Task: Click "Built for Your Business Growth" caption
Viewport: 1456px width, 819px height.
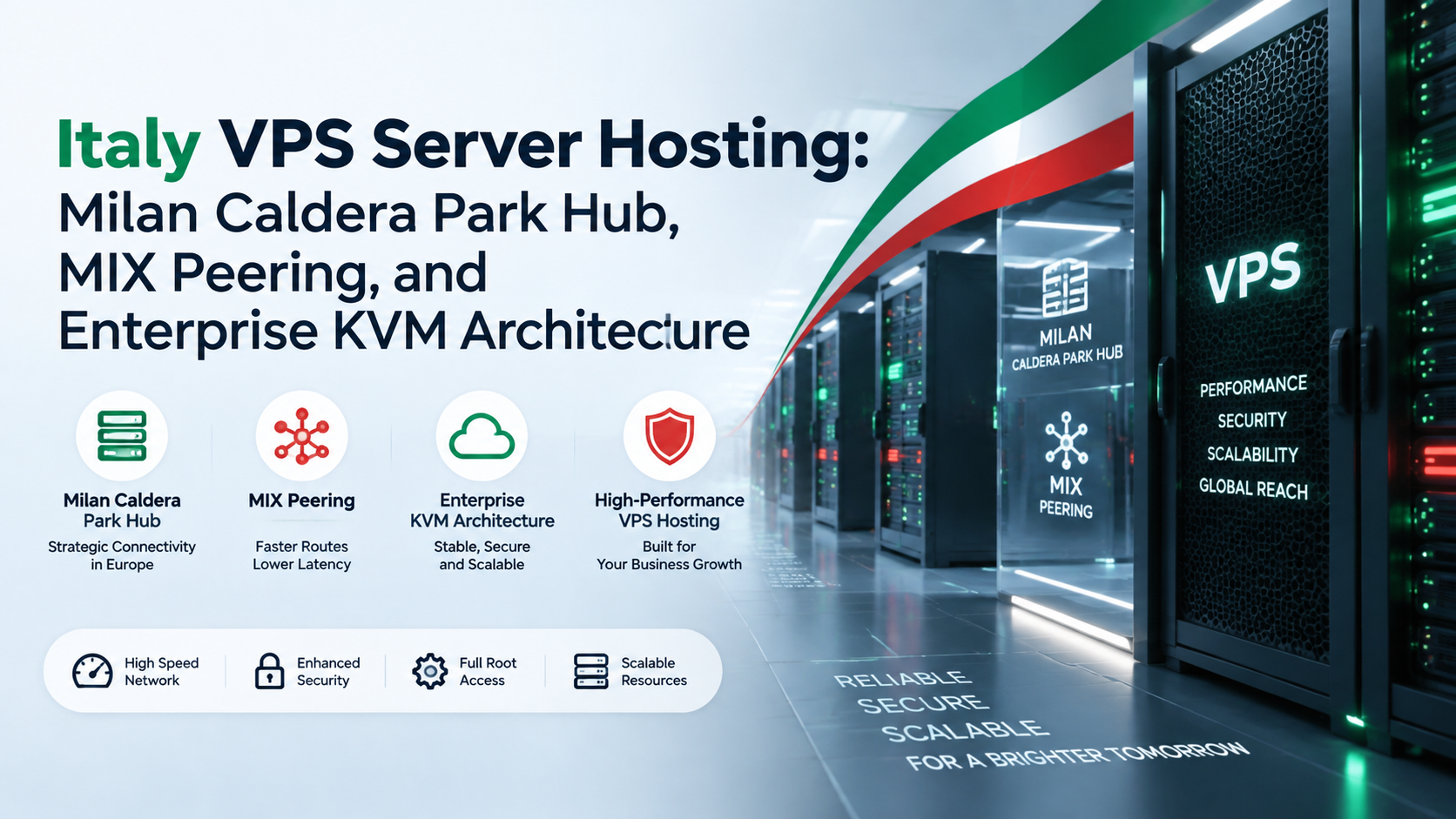Action: pyautogui.click(x=669, y=555)
